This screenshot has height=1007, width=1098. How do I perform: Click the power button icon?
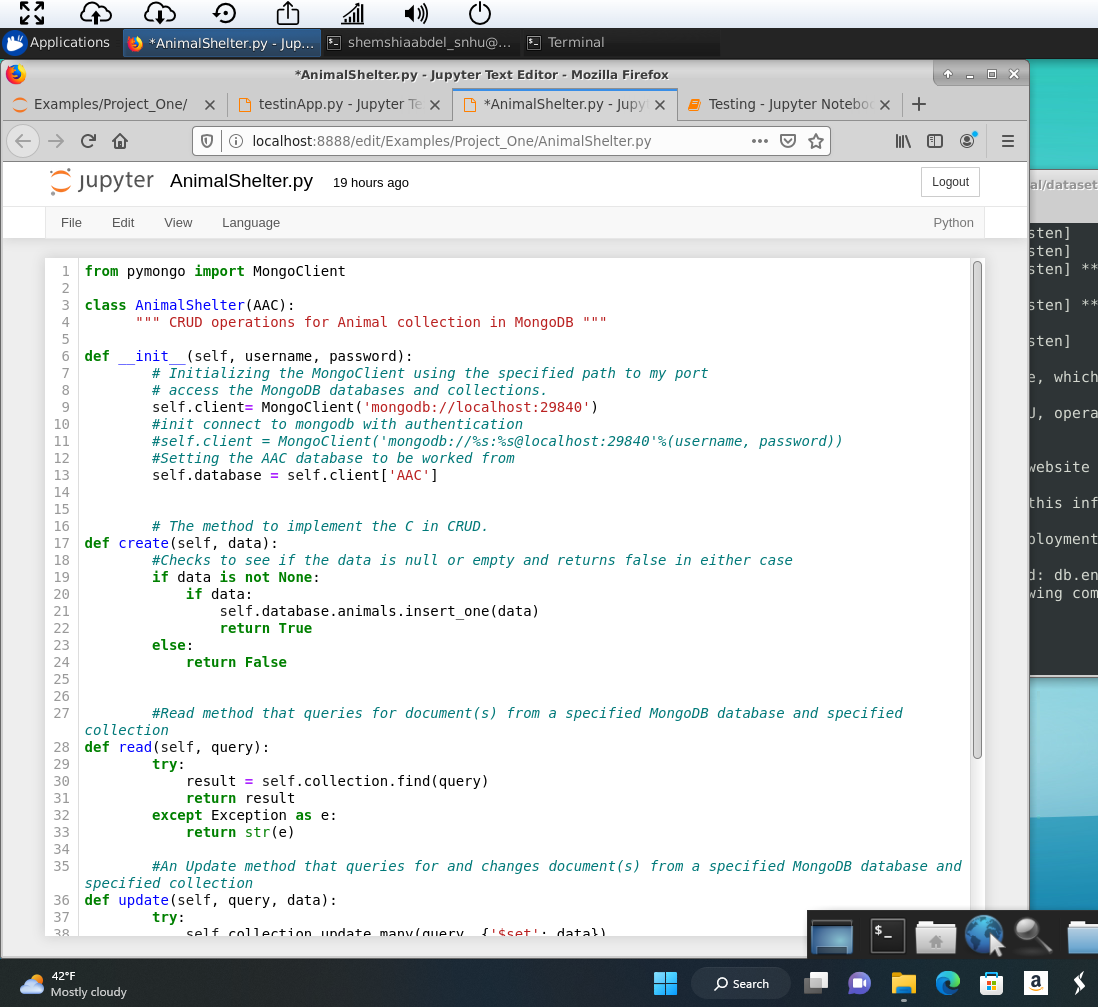pyautogui.click(x=480, y=13)
